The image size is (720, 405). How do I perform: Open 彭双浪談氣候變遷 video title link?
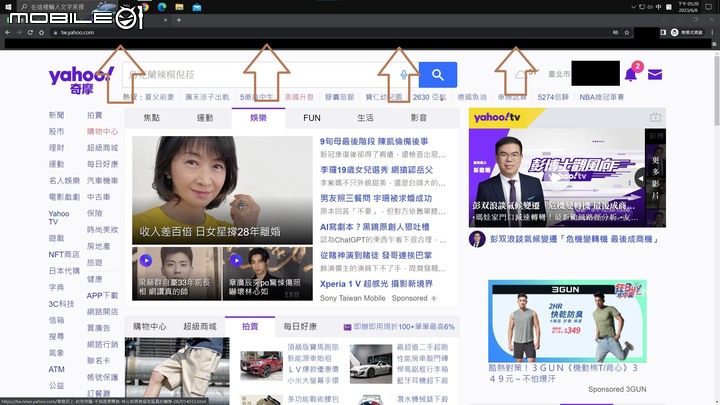[574, 239]
